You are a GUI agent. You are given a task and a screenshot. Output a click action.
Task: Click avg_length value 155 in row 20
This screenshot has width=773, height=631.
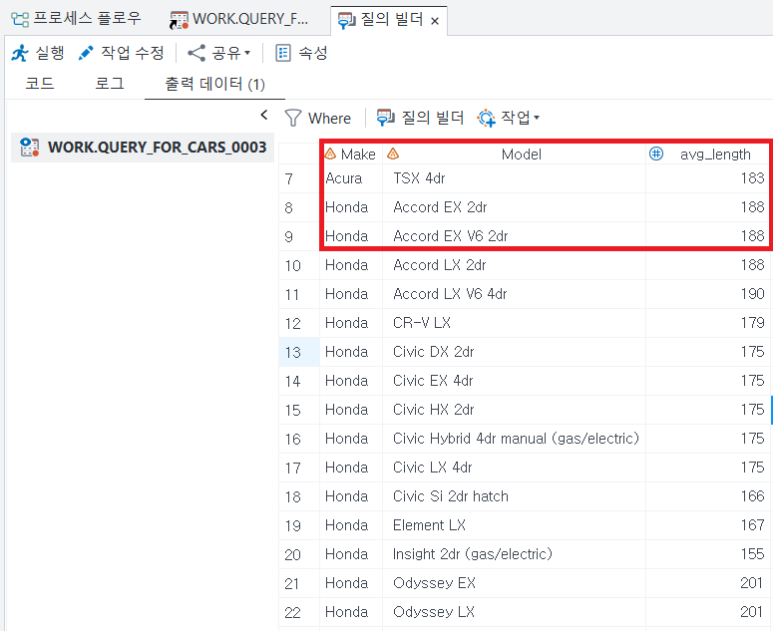(x=707, y=554)
